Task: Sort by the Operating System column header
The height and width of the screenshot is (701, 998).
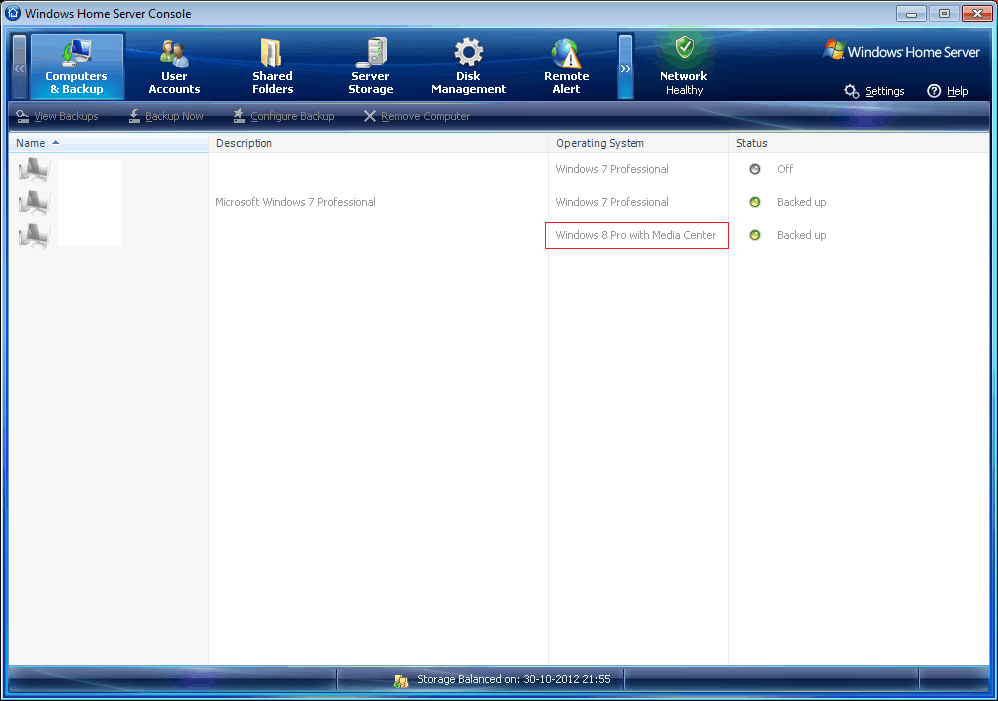Action: pyautogui.click(x=638, y=143)
